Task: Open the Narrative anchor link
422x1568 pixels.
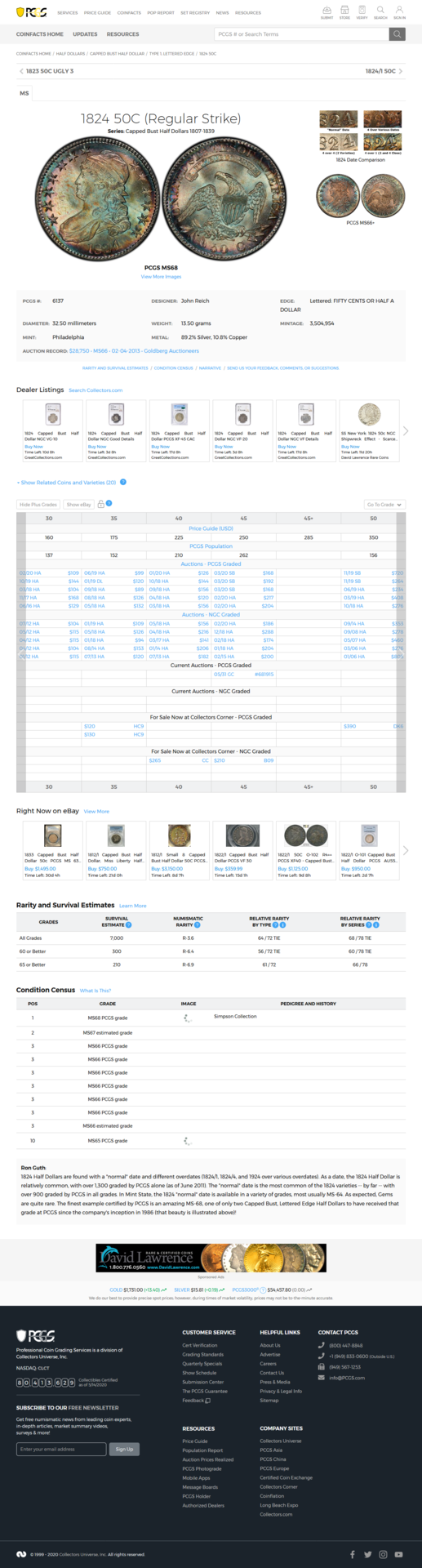Action: click(x=211, y=368)
